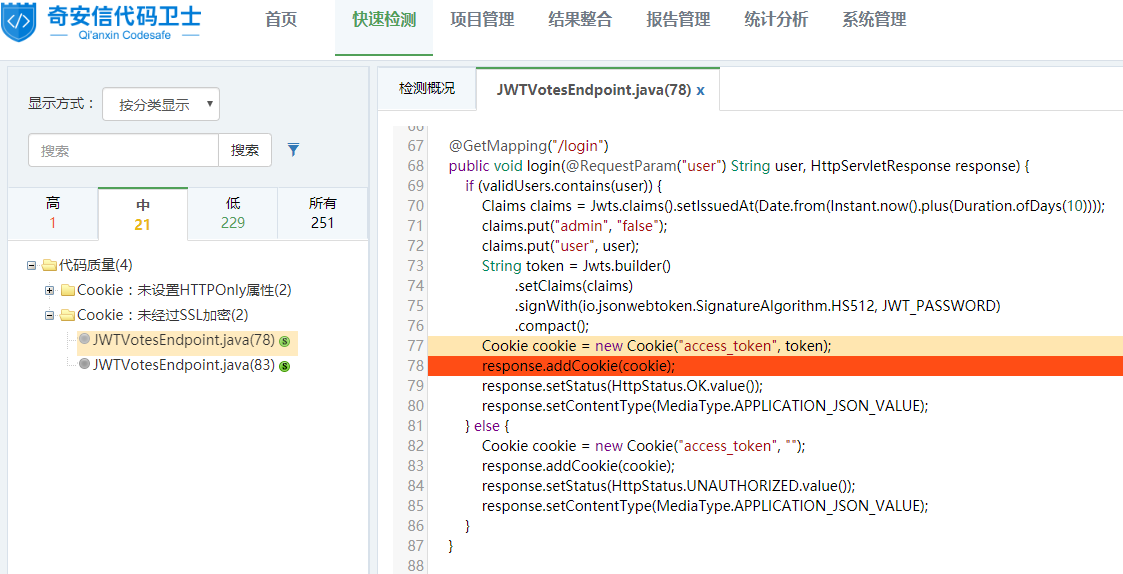
Task: Click the blue filter funnel icon
Action: 293,150
